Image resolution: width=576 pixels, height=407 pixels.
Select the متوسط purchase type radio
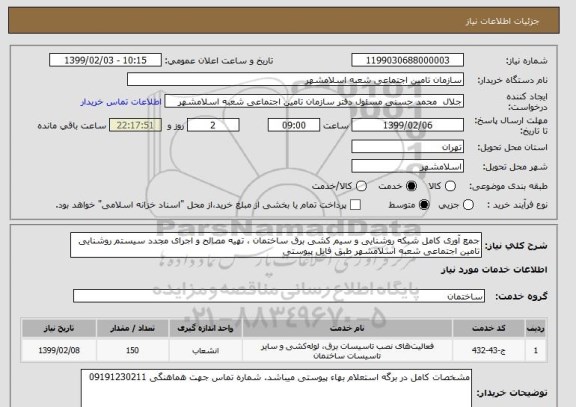tap(424, 205)
